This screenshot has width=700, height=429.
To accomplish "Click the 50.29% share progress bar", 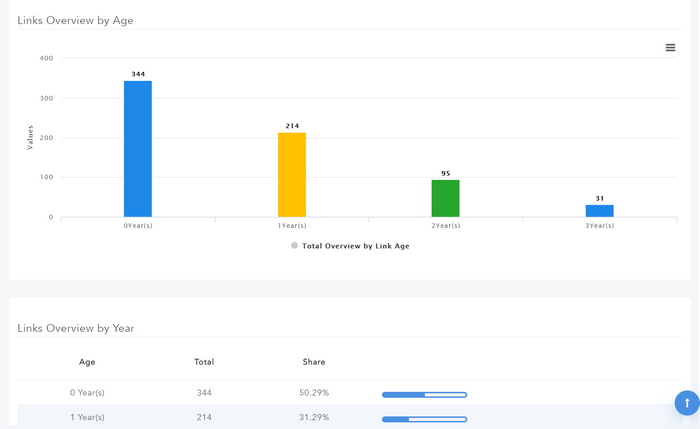I will (x=425, y=395).
